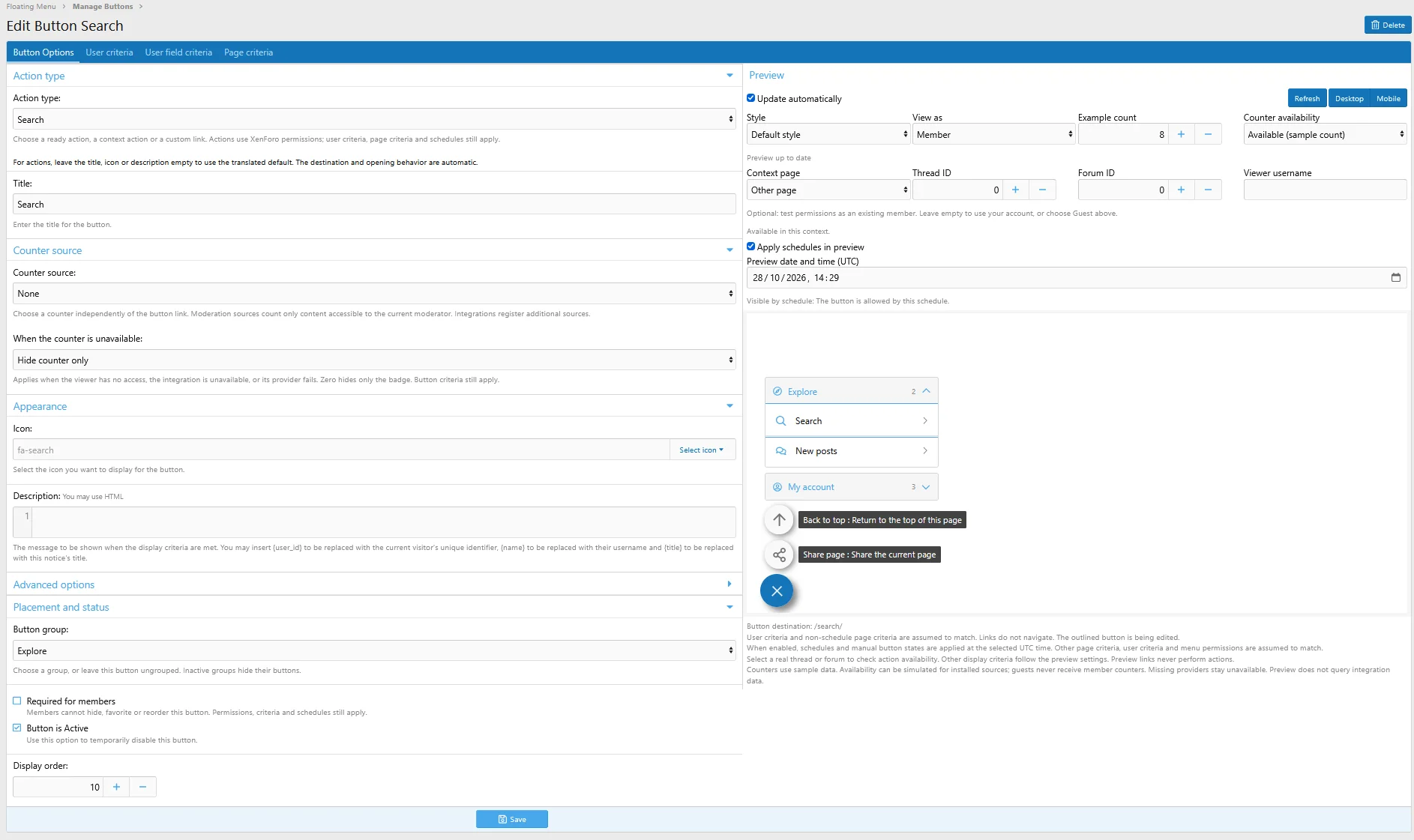Enable Required for members checkbox
The image size is (1414, 840).
coord(17,701)
